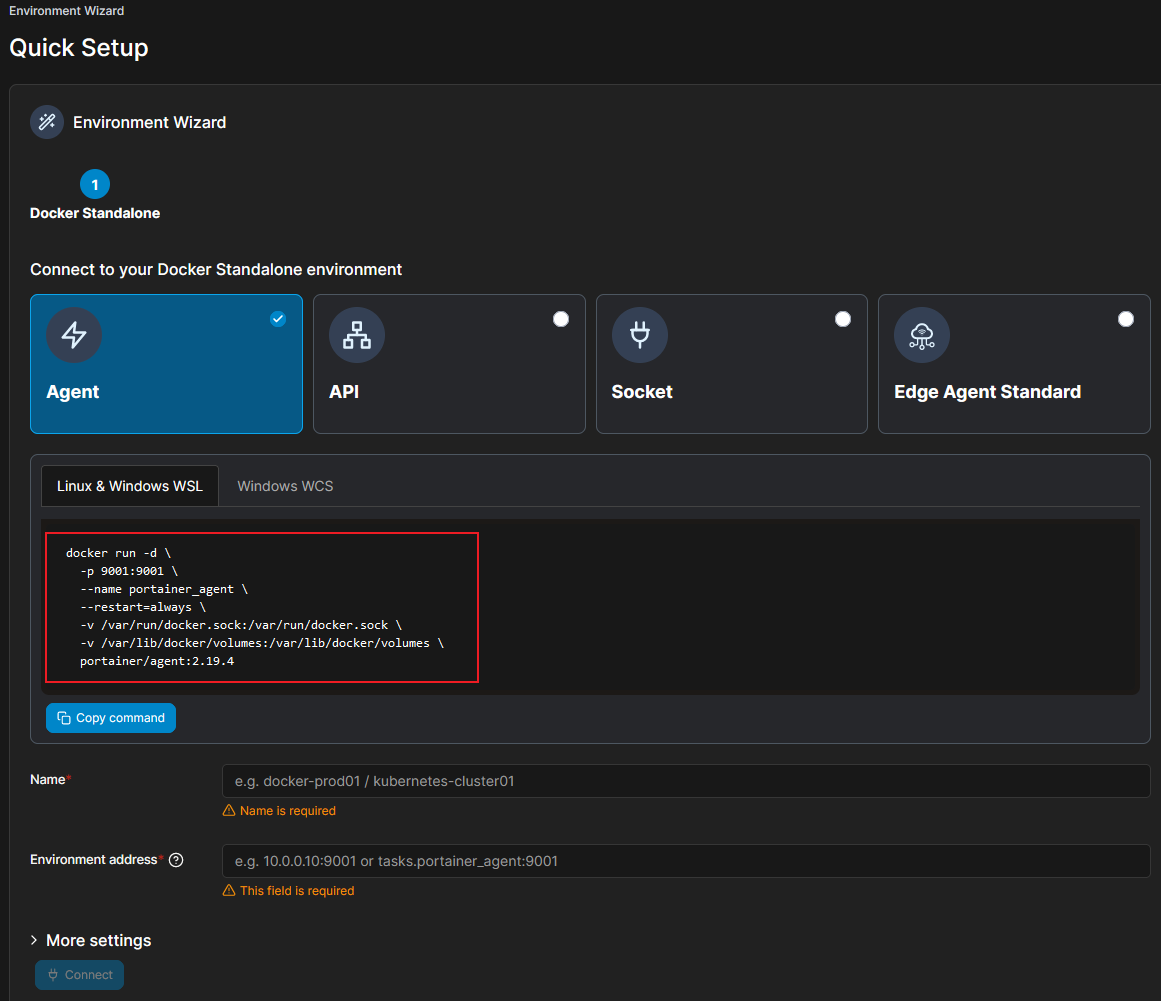The width and height of the screenshot is (1161, 1001).
Task: Click the Name required warning icon
Action: [x=229, y=811]
